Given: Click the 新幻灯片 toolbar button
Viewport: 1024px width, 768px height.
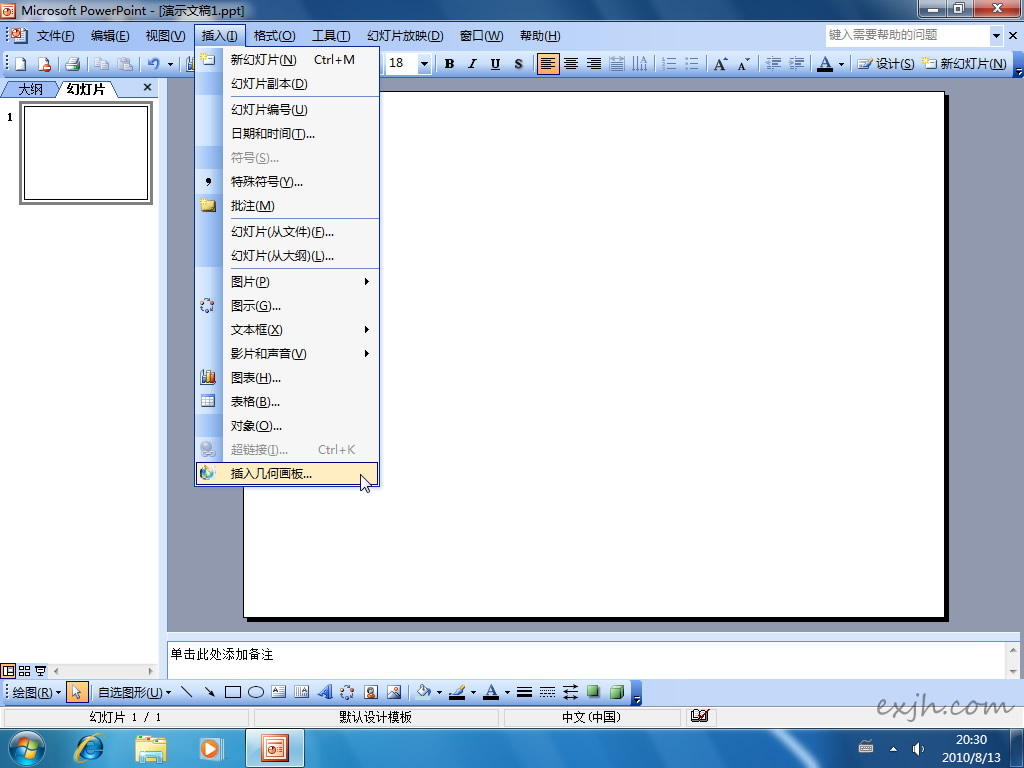Looking at the screenshot, I should tap(964, 64).
